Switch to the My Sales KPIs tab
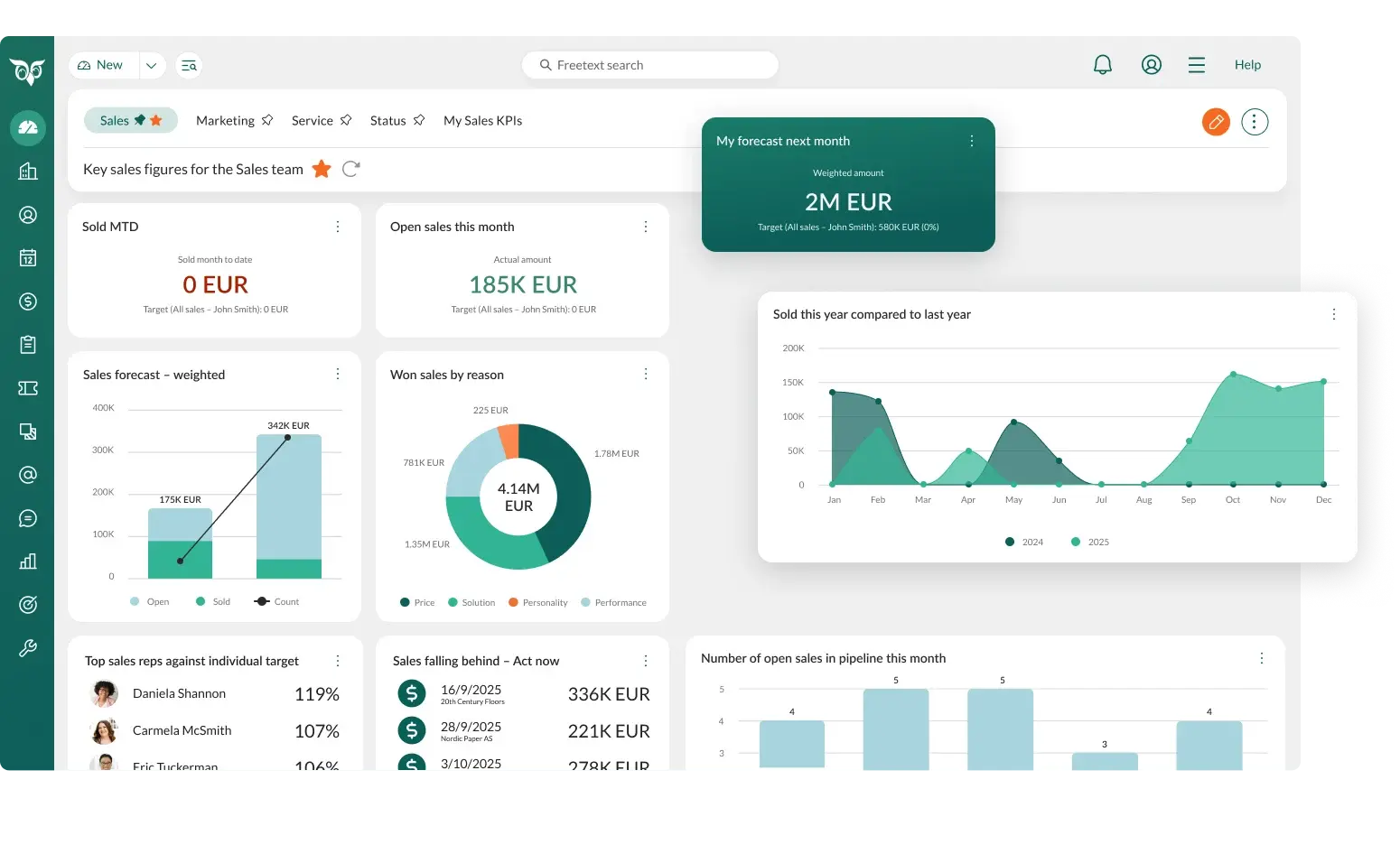The image size is (1400, 854). (x=482, y=120)
